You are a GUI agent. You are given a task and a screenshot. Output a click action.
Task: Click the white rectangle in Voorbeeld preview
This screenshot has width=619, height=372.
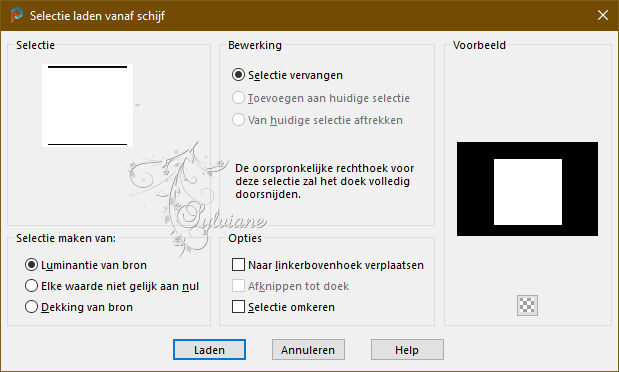tap(528, 192)
